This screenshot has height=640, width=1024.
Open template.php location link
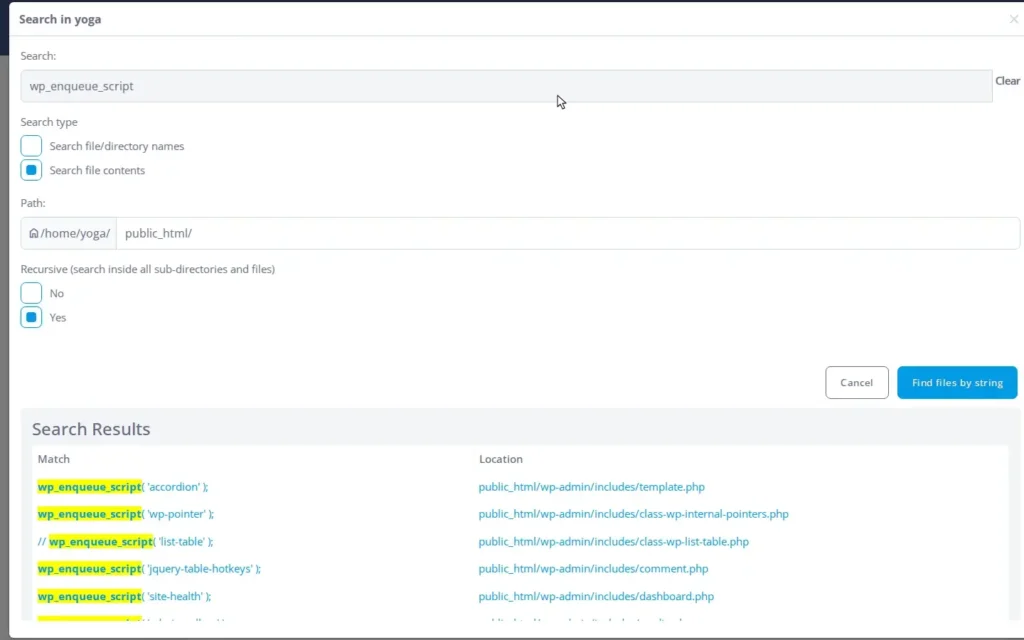click(591, 487)
